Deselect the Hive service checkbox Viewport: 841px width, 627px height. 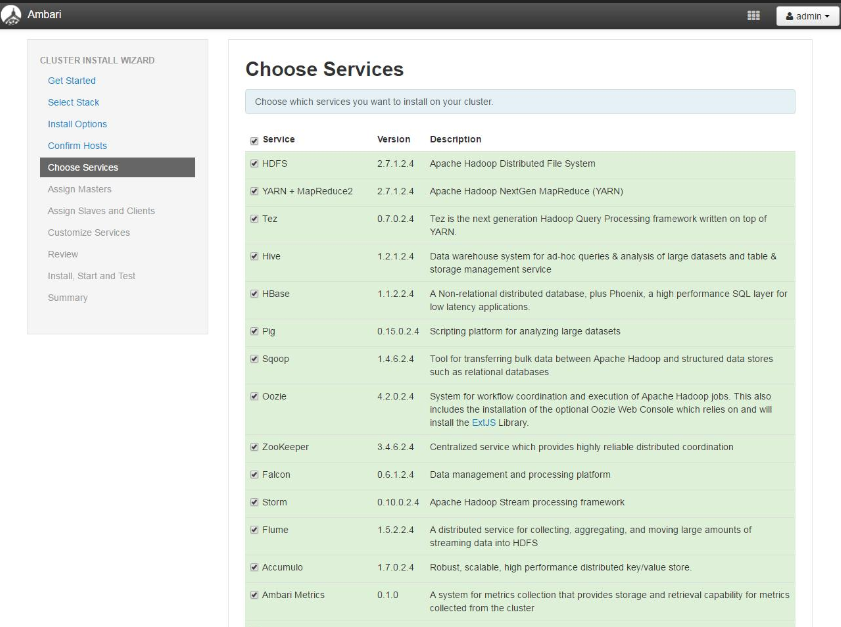tap(254, 256)
